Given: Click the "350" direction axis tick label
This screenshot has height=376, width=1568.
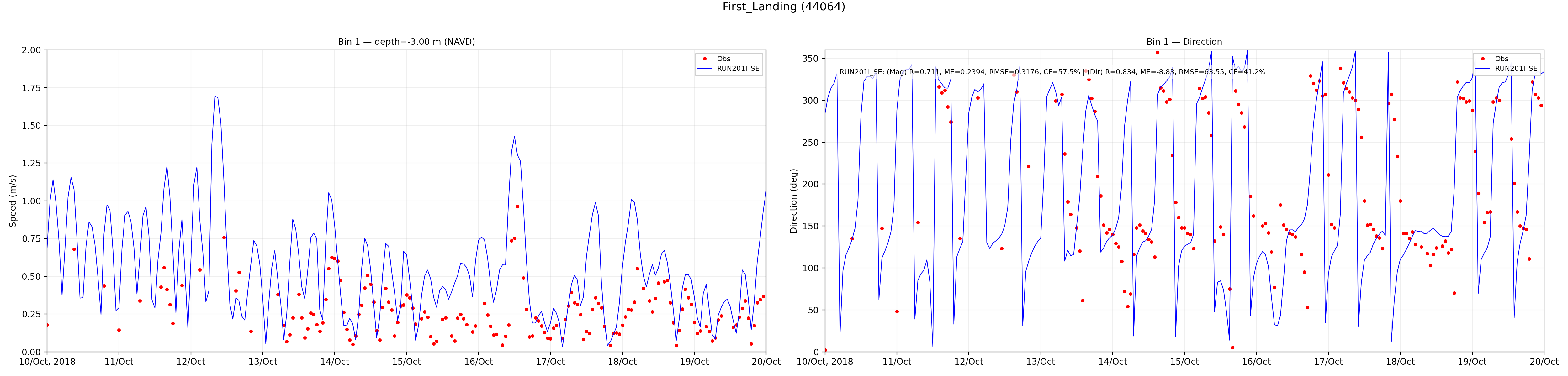Looking at the screenshot, I should click(811, 58).
